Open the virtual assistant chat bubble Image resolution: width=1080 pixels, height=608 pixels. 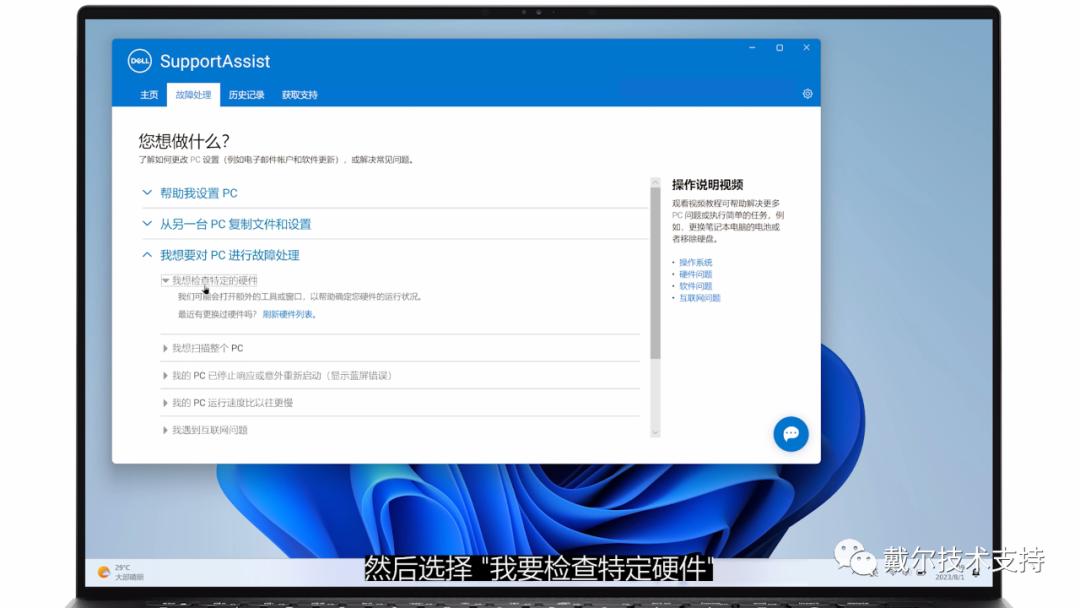coord(790,434)
